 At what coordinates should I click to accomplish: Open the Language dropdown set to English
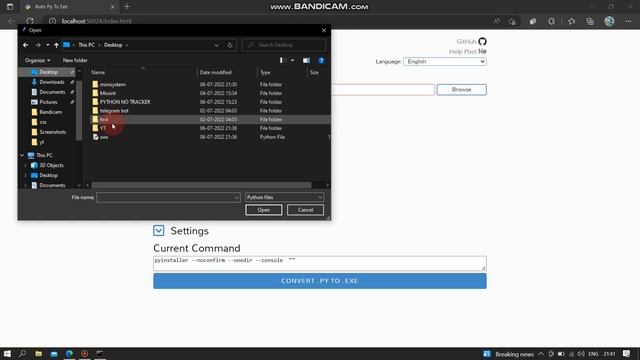point(445,61)
